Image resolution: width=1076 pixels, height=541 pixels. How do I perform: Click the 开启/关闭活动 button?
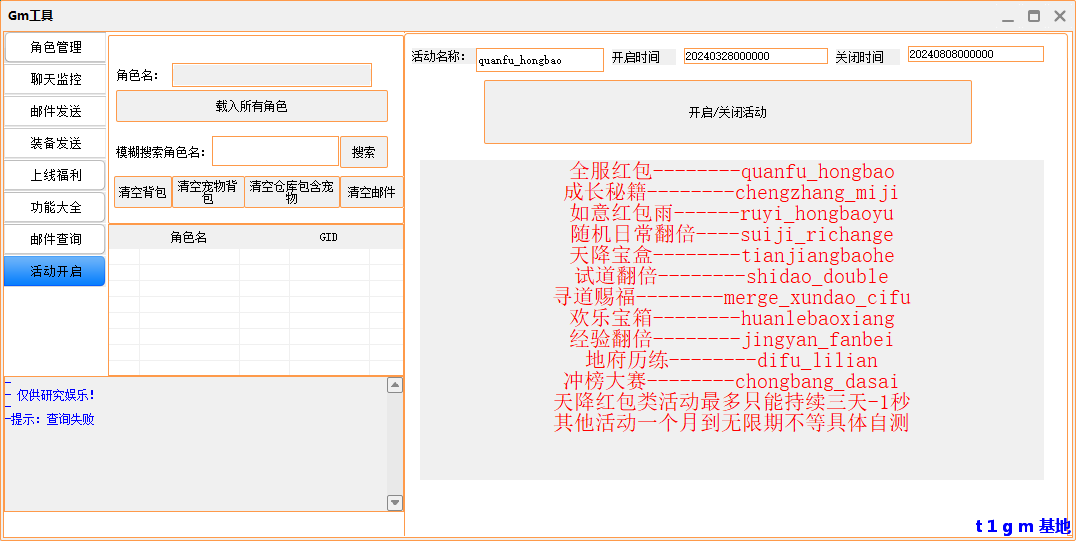tap(727, 112)
